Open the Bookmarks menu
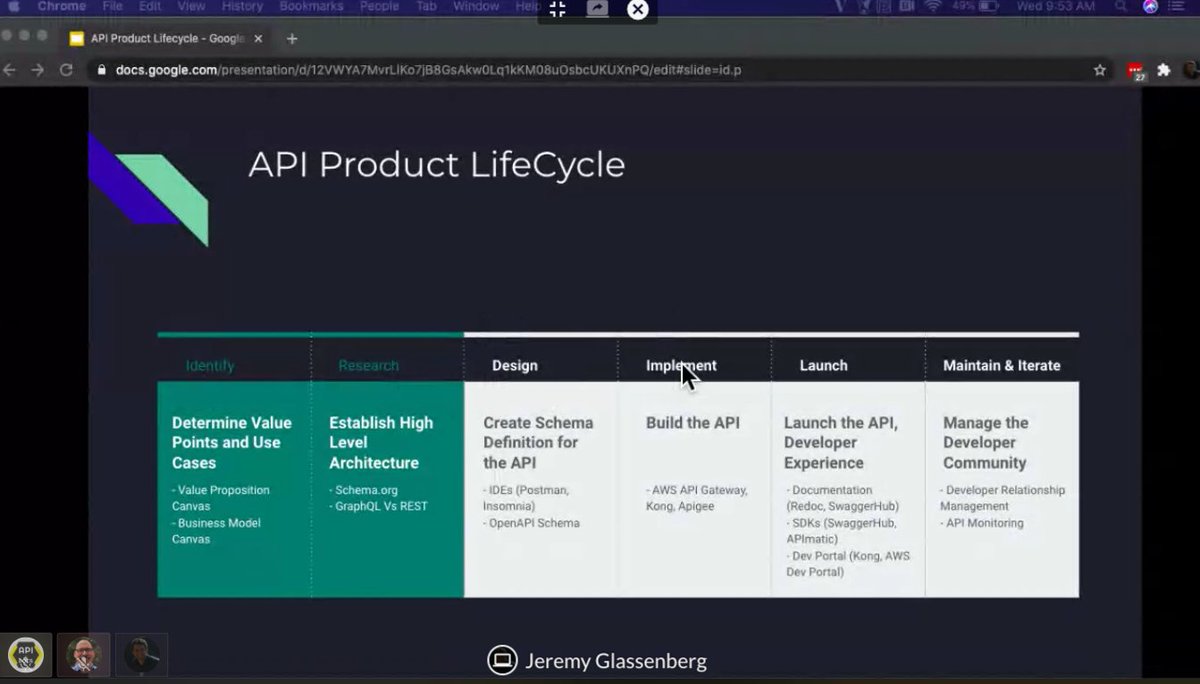Screen dimensions: 1200x684 click(x=312, y=6)
